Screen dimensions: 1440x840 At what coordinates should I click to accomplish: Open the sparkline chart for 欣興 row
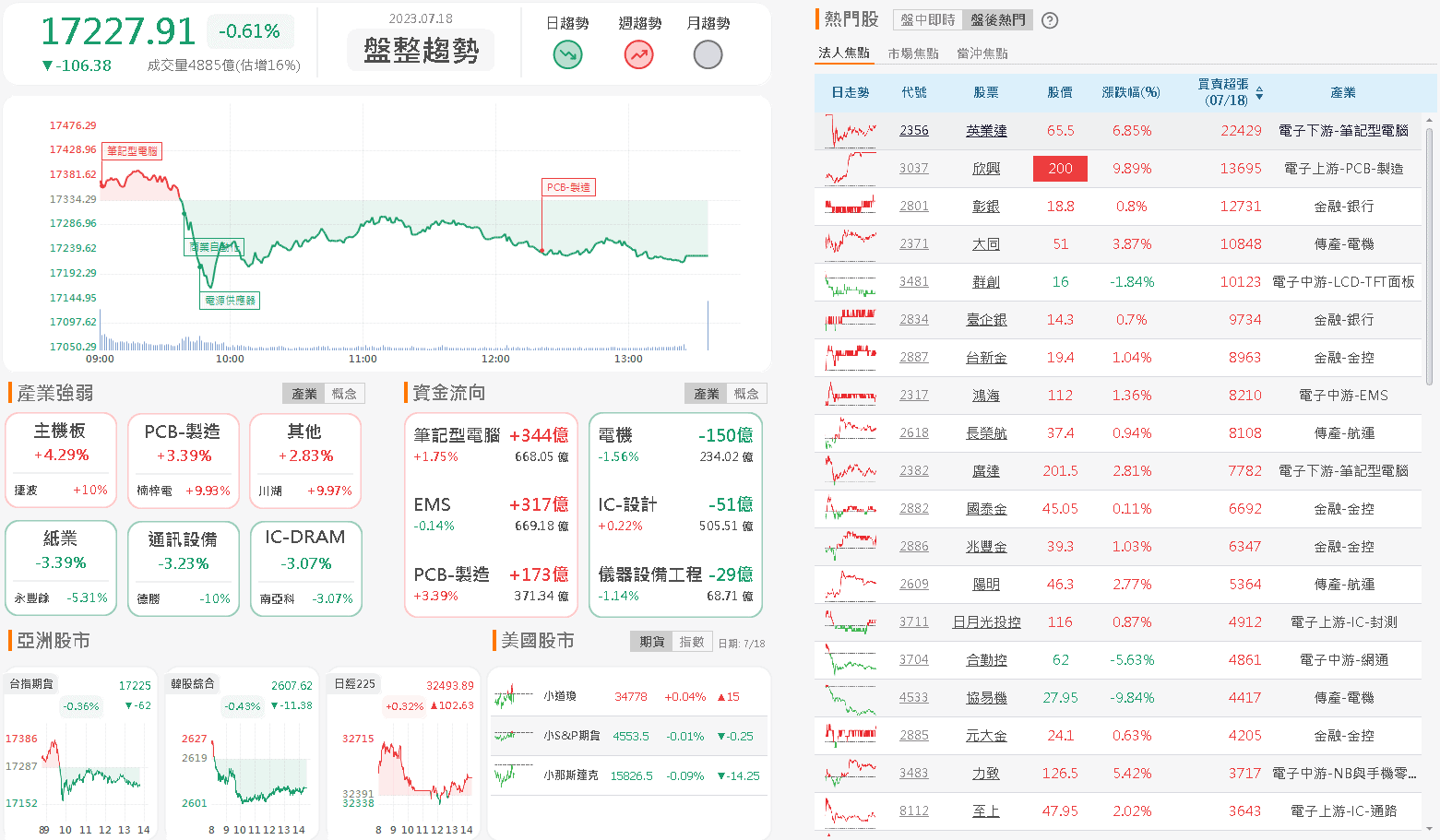851,169
